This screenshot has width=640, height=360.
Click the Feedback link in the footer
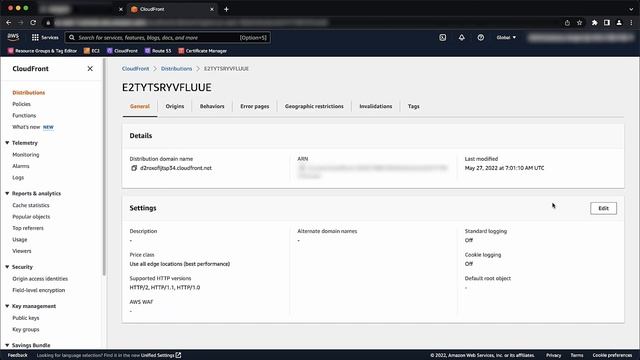[x=18, y=355]
